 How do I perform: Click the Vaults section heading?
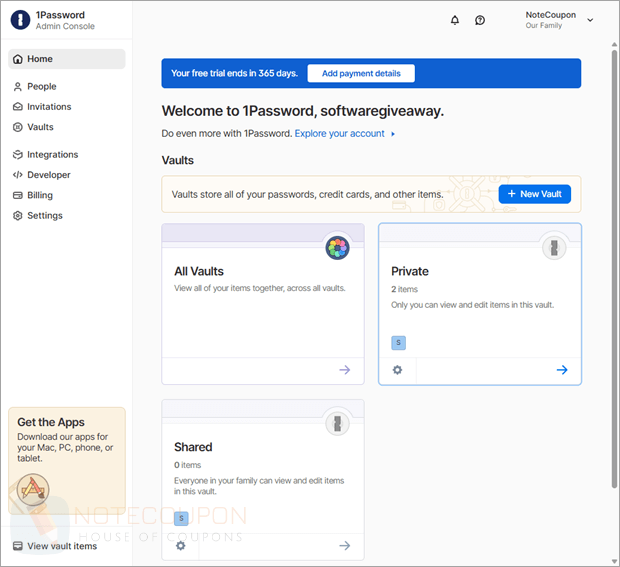pyautogui.click(x=178, y=161)
